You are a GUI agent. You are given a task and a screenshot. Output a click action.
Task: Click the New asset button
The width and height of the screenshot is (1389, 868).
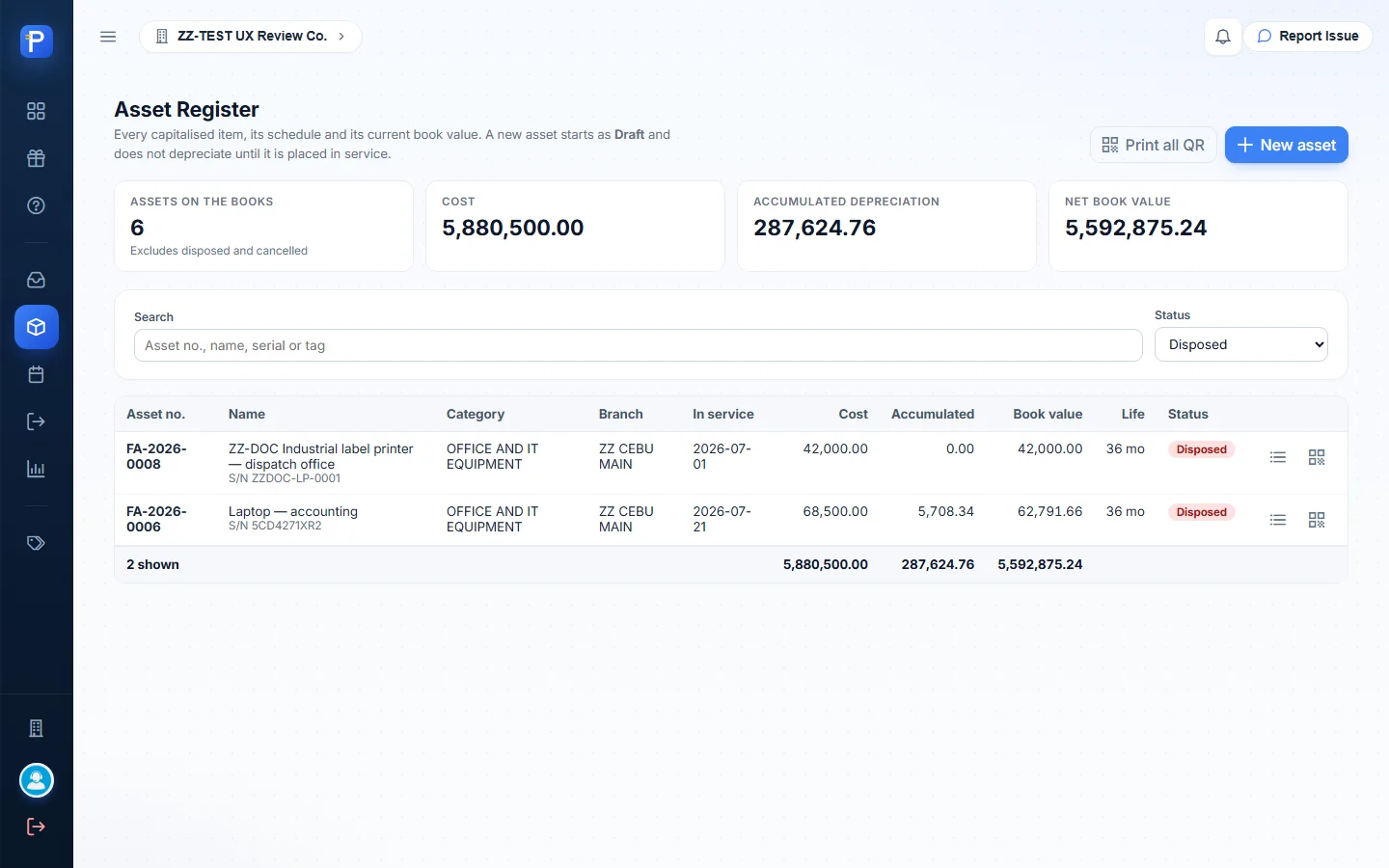coord(1287,145)
